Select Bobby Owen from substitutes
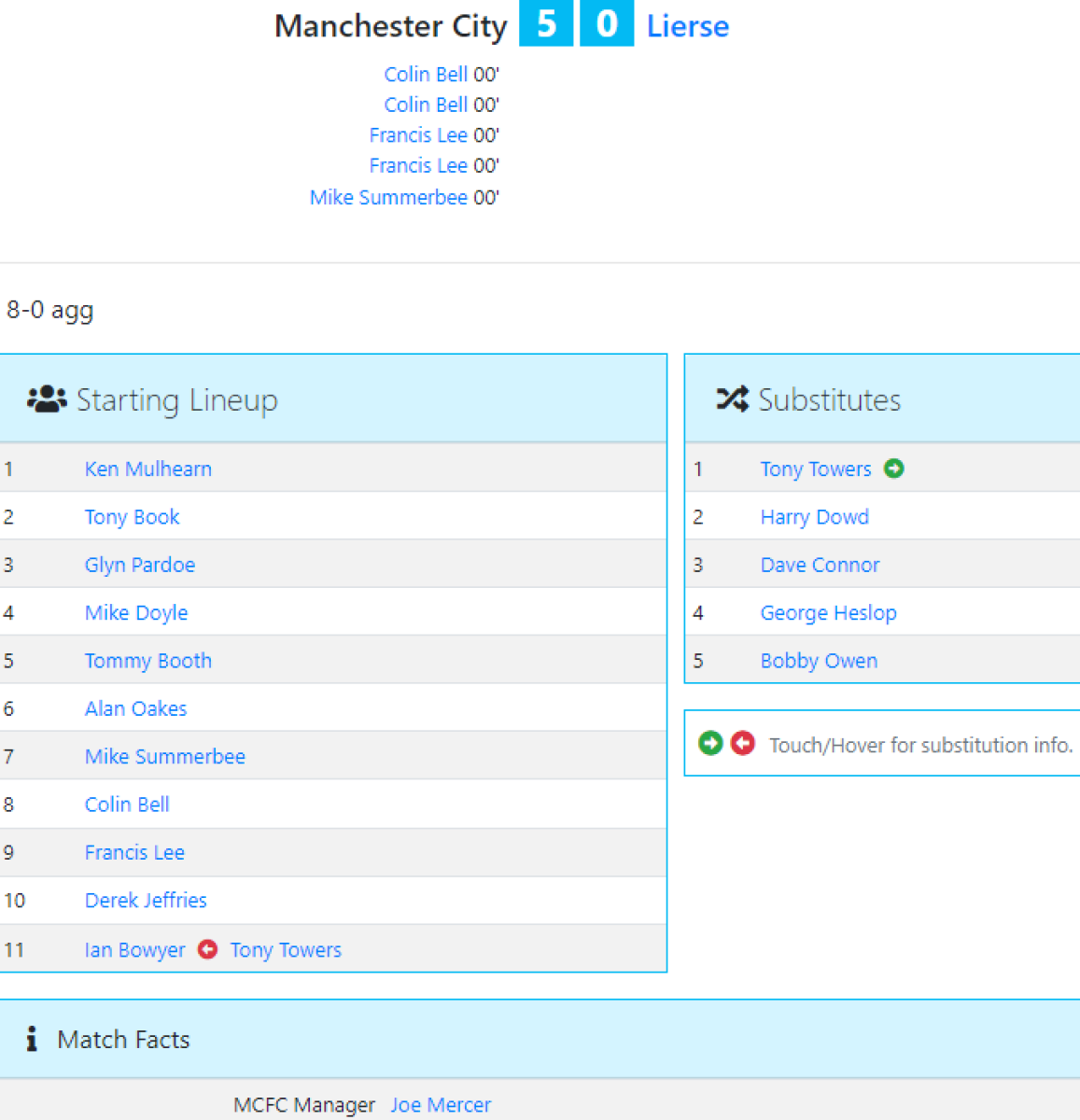The height and width of the screenshot is (1120, 1080). point(818,661)
